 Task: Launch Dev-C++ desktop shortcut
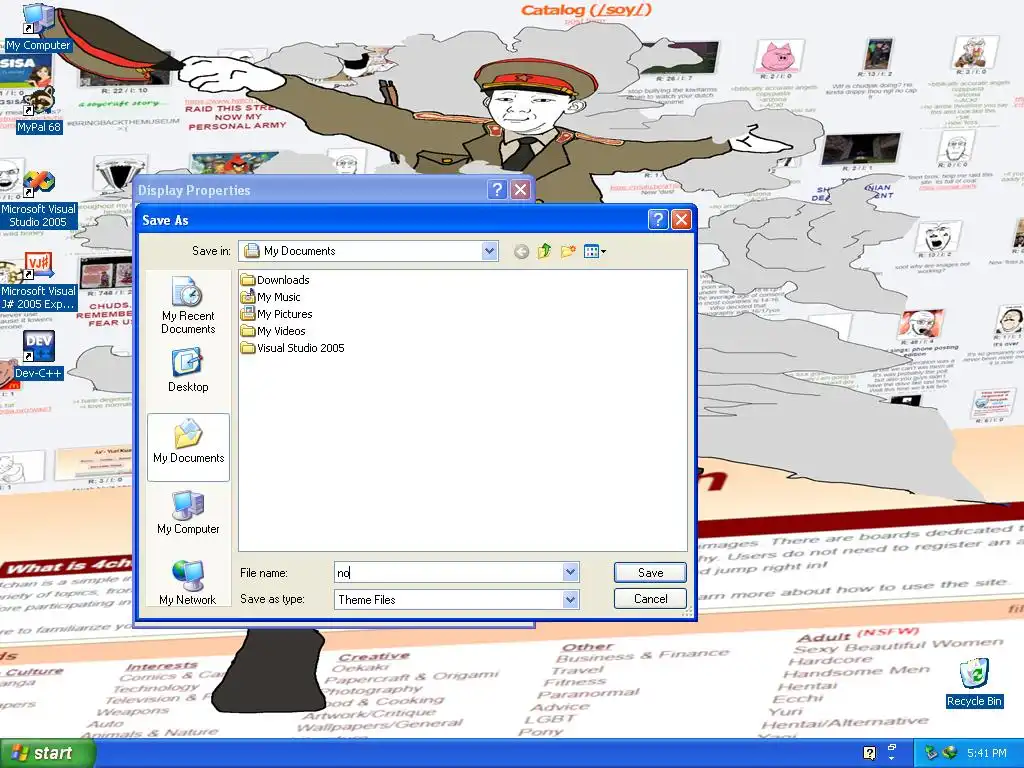click(x=39, y=356)
